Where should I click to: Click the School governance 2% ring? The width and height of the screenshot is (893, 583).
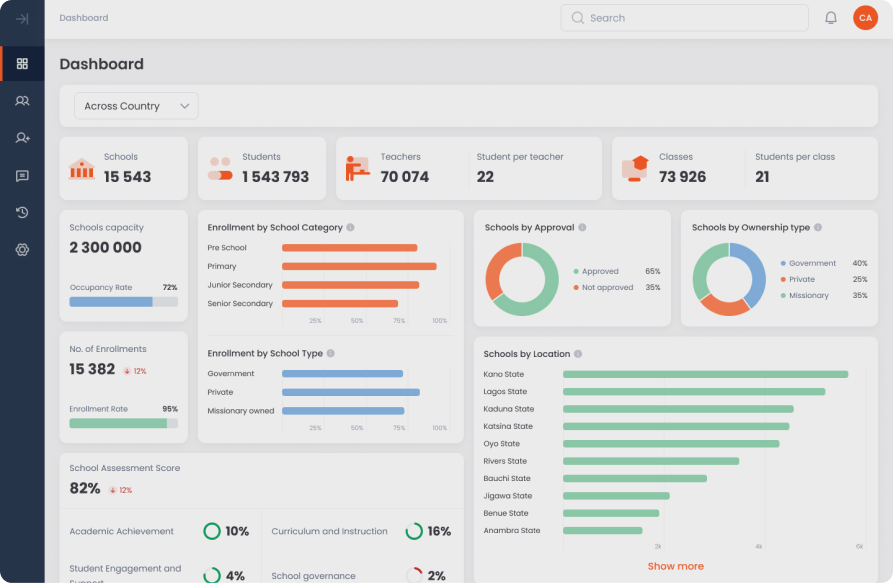point(414,575)
